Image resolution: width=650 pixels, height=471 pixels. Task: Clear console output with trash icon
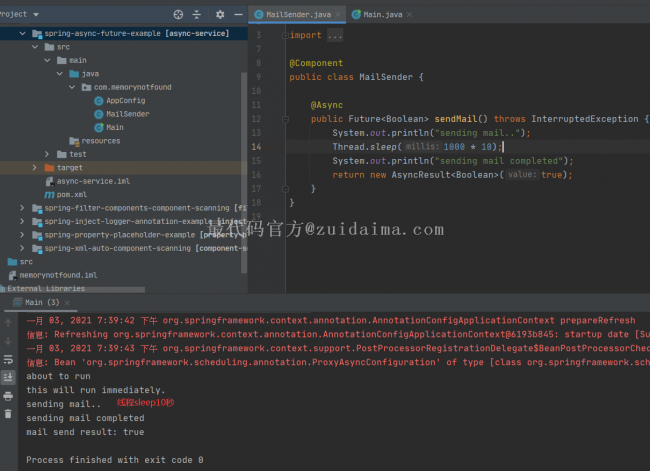pos(8,414)
